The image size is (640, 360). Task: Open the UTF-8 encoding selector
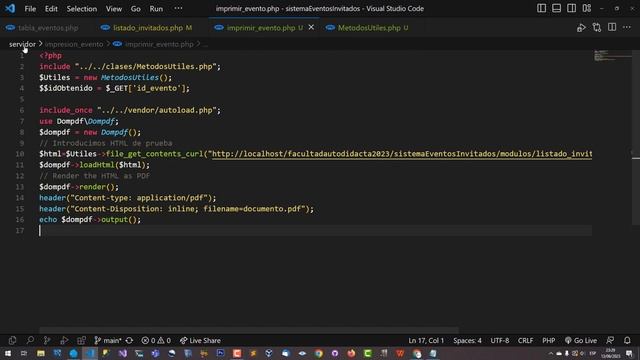coord(500,340)
